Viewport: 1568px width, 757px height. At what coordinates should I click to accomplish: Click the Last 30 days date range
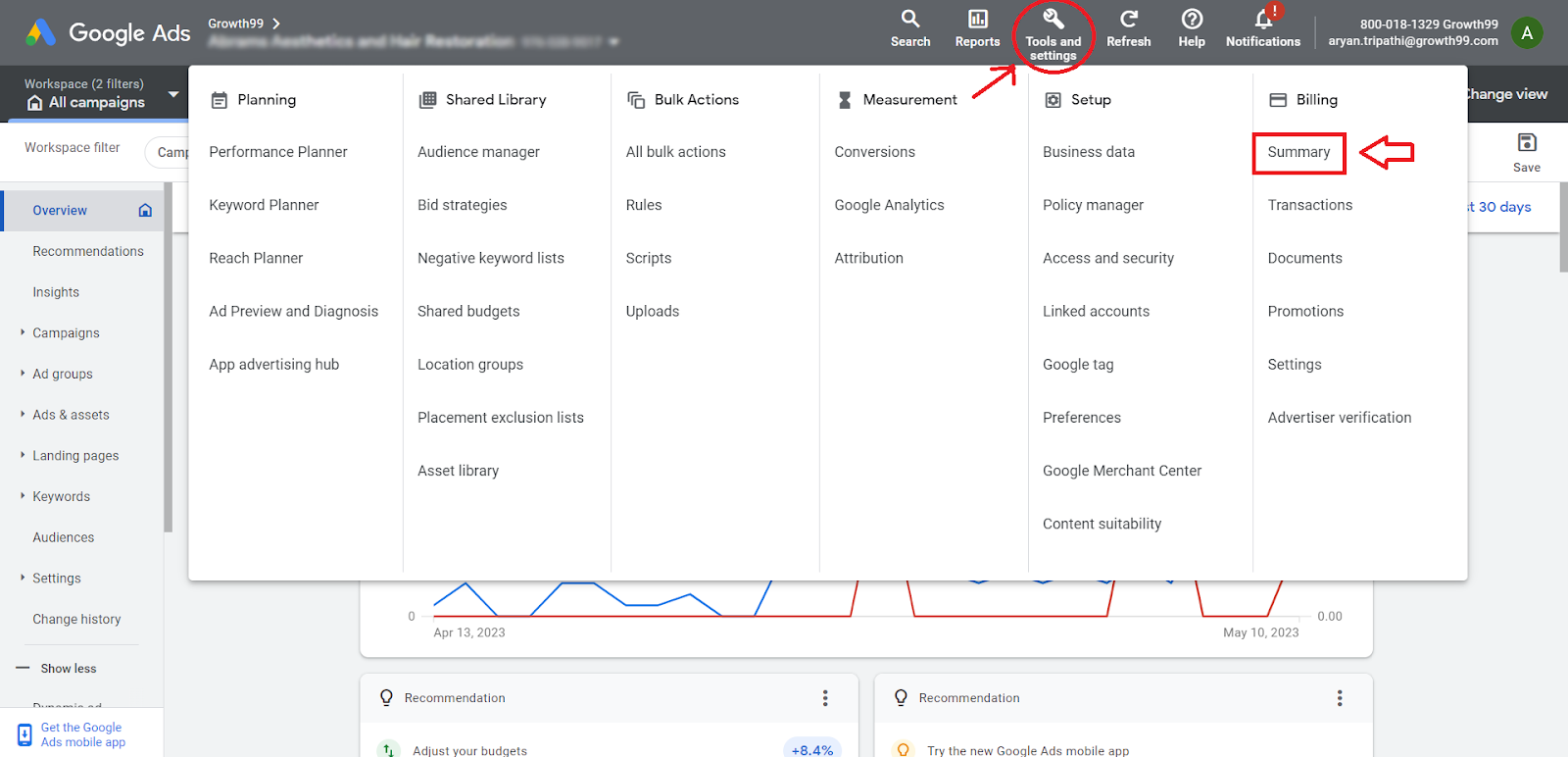point(1499,207)
